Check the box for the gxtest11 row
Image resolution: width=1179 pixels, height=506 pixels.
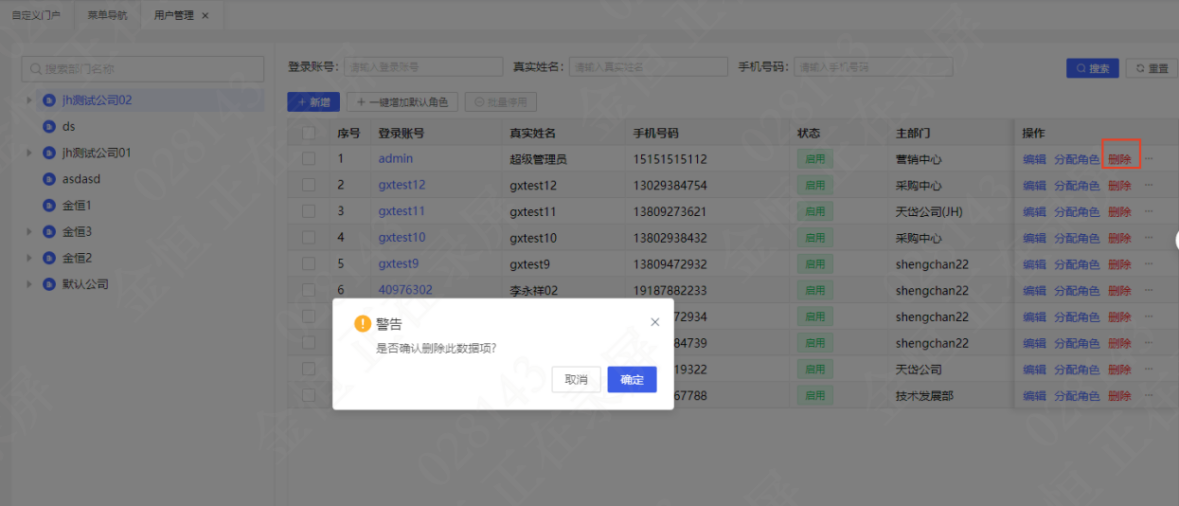click(x=308, y=211)
